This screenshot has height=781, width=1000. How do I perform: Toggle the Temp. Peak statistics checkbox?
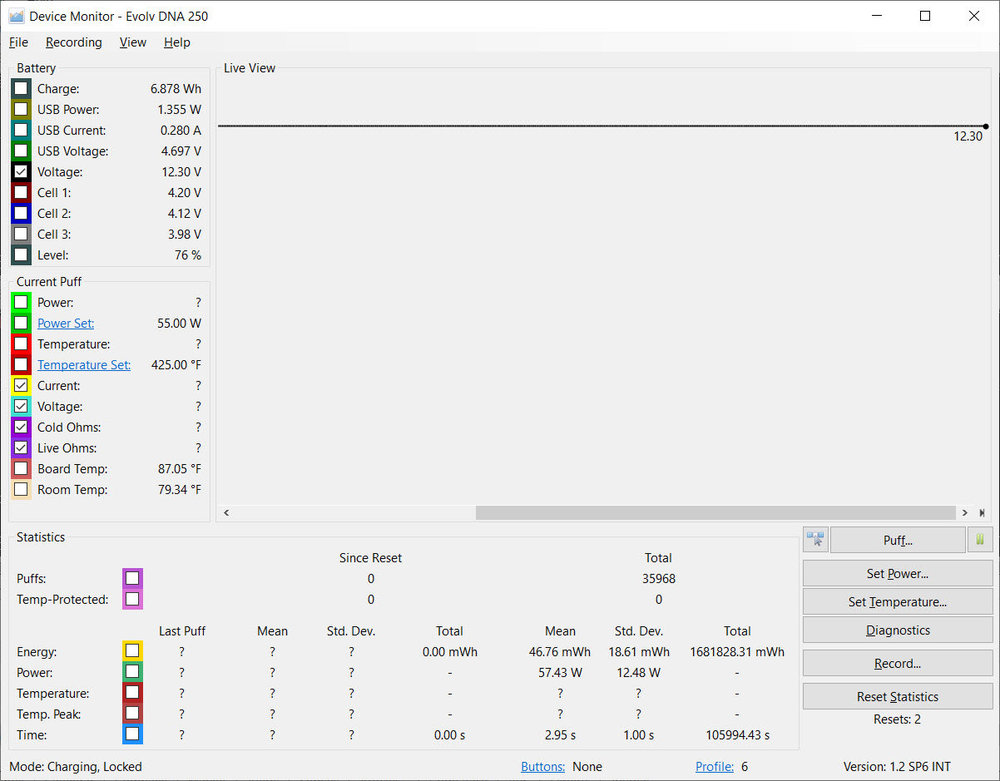point(133,713)
